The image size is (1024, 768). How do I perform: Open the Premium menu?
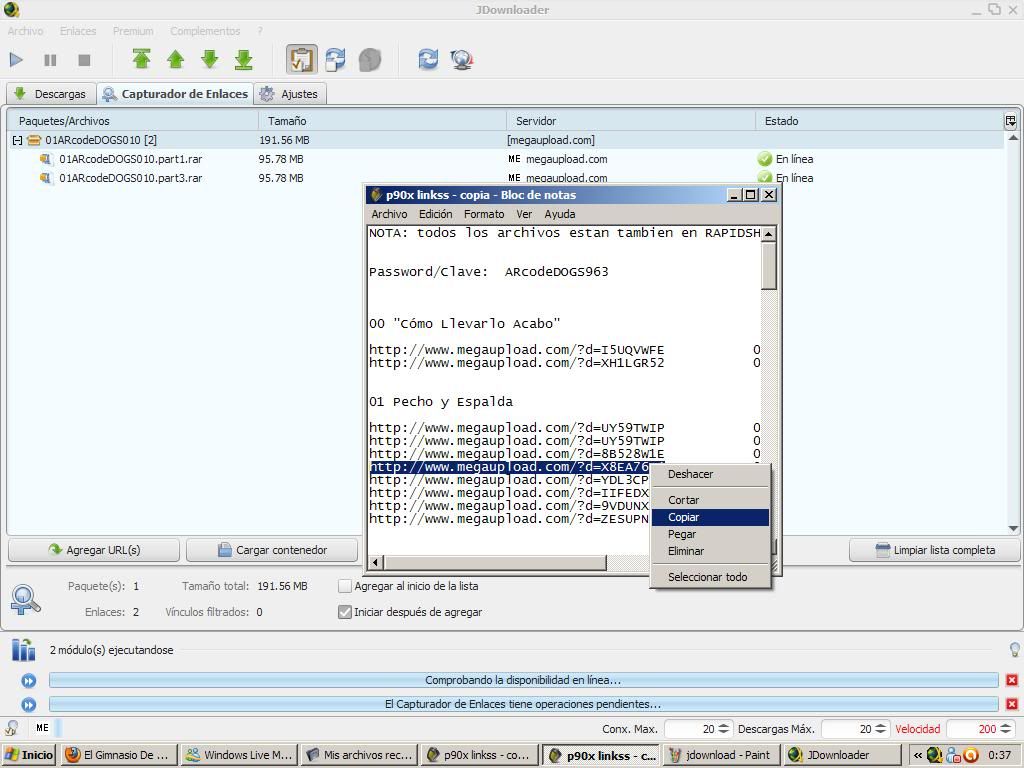point(133,31)
